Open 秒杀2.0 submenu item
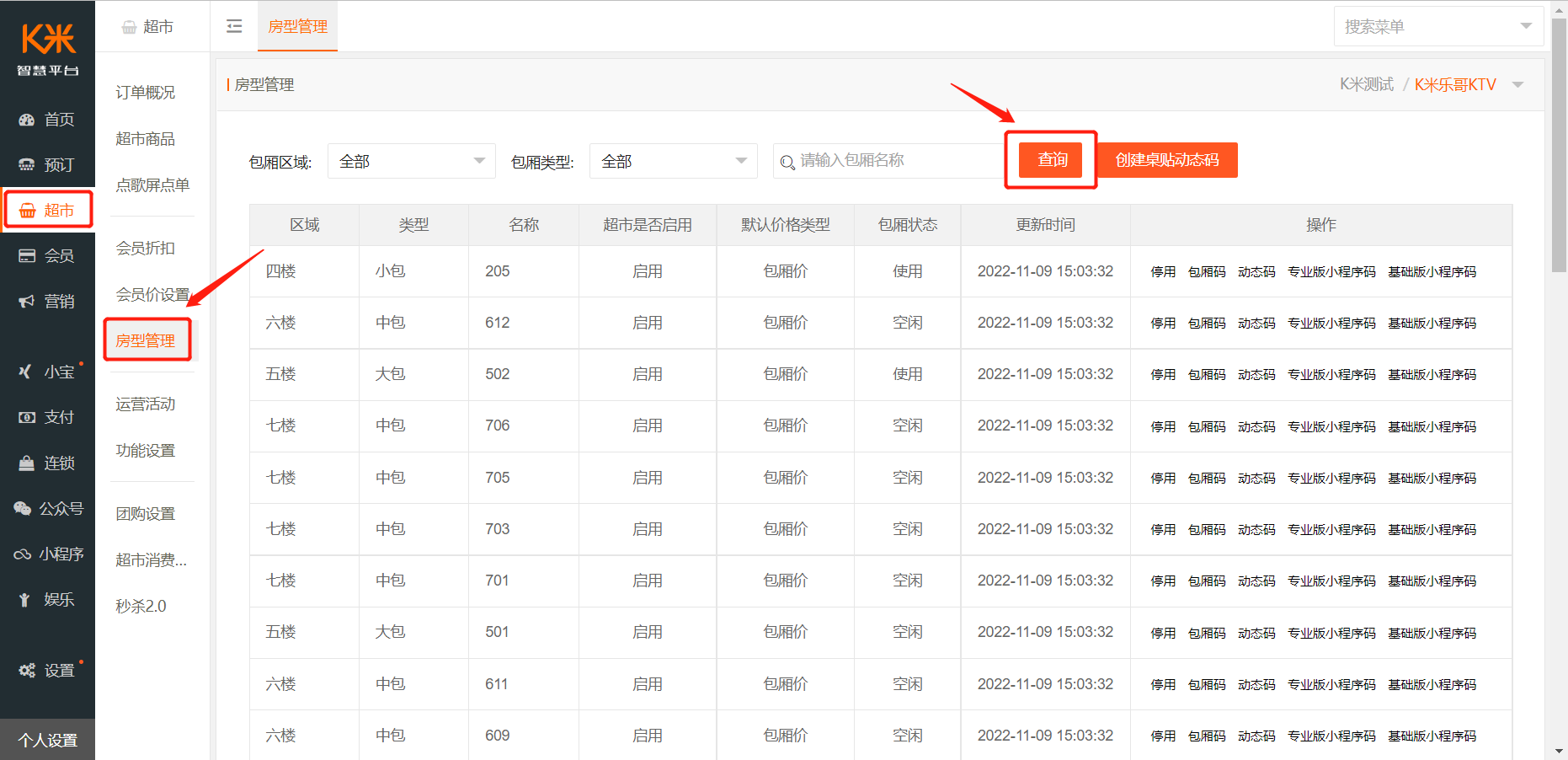 coord(141,607)
